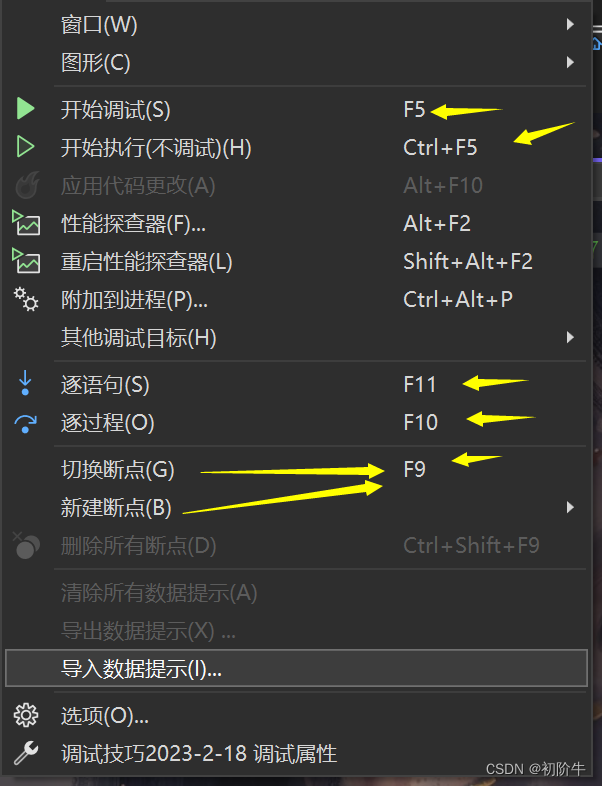Select 逐语句(S) menu item
Viewport: 602px width, 786px height.
(x=105, y=384)
